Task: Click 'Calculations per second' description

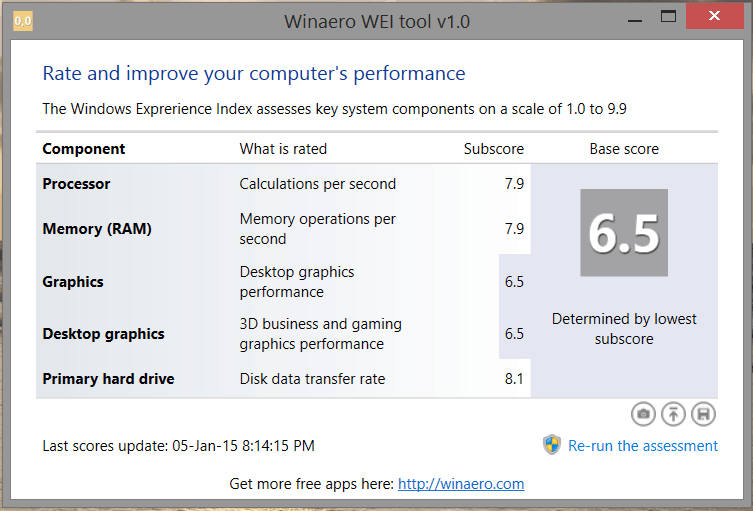Action: point(317,184)
